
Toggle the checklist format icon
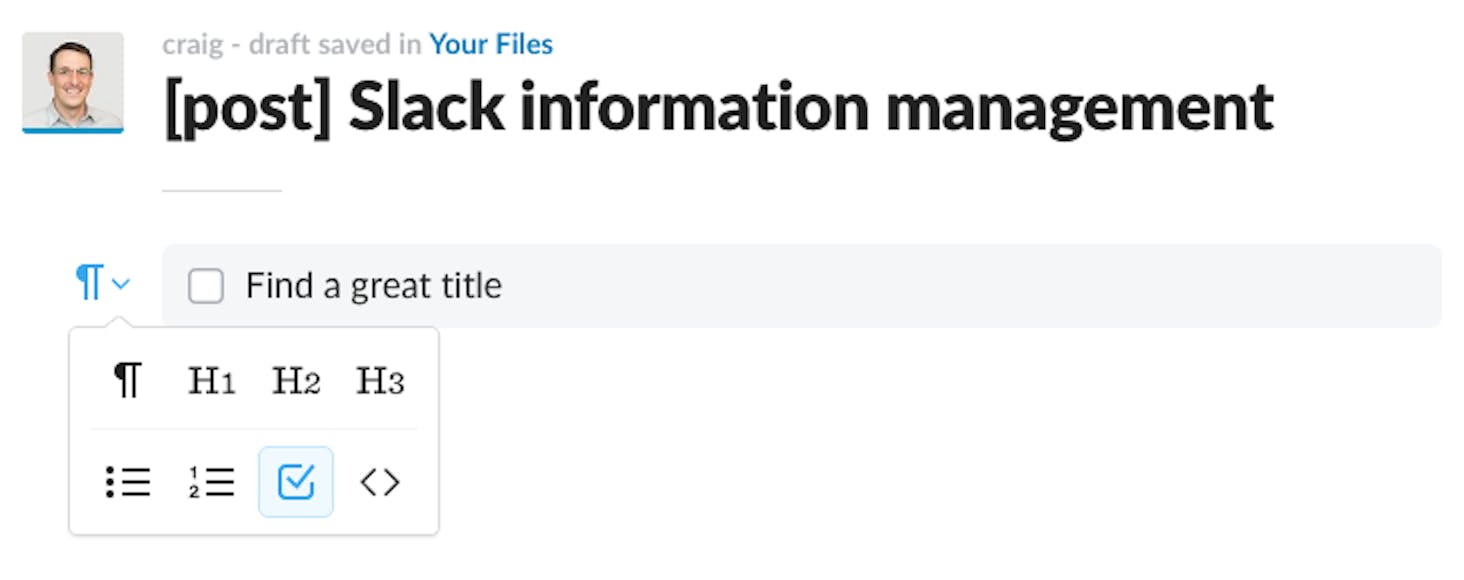click(x=296, y=482)
